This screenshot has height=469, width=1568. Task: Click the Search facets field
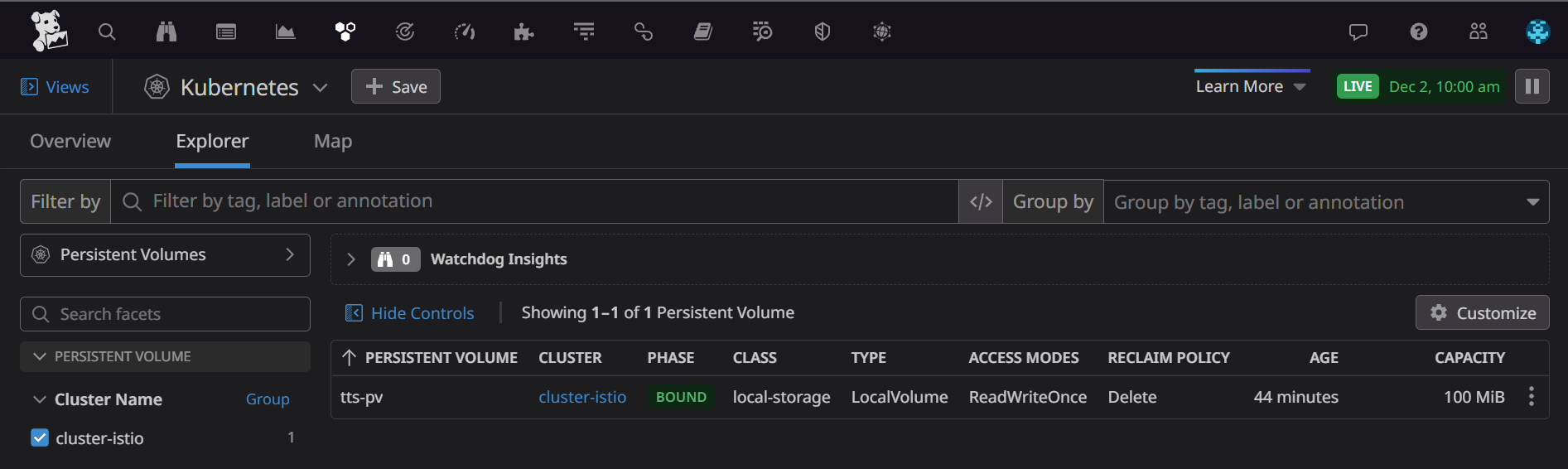point(165,314)
